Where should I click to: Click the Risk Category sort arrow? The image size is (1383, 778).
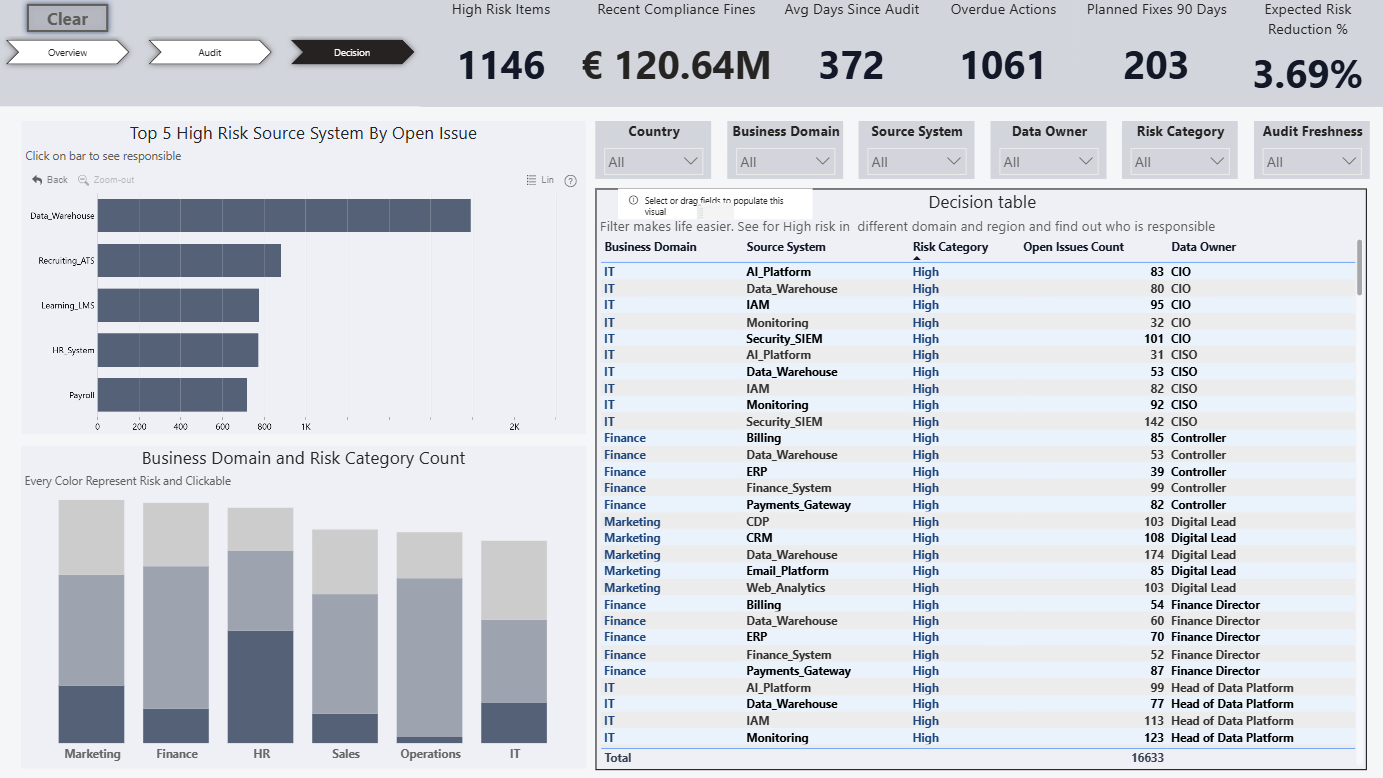coord(917,259)
